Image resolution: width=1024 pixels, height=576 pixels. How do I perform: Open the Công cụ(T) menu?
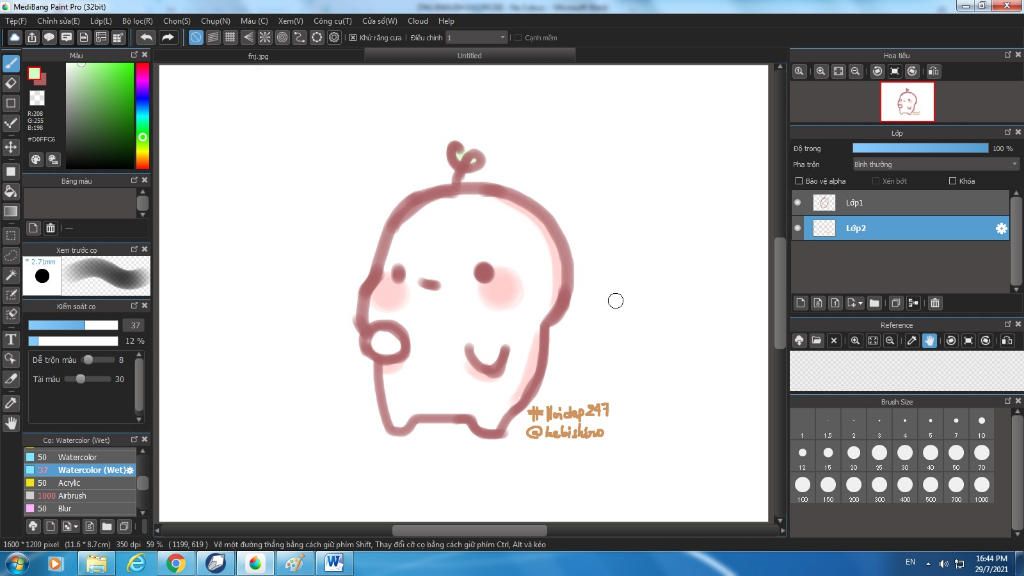point(331,20)
